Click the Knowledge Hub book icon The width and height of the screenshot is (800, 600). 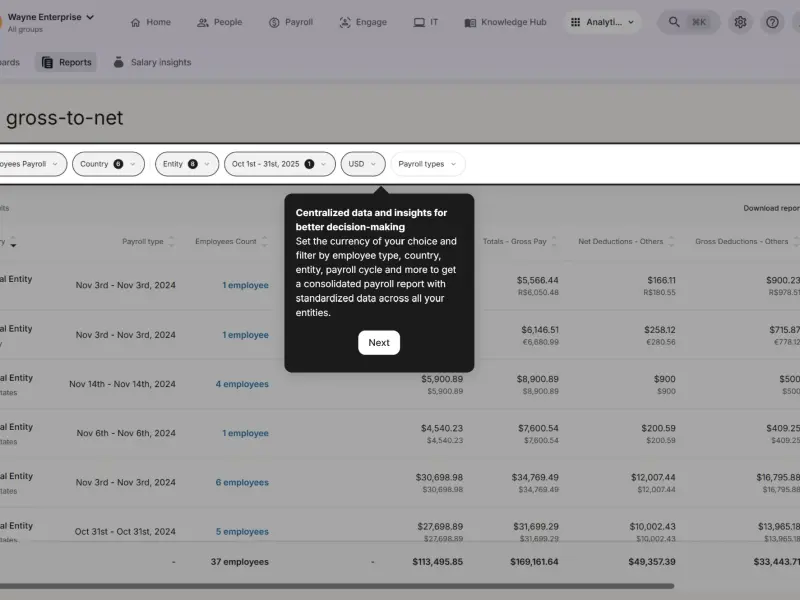click(x=470, y=22)
